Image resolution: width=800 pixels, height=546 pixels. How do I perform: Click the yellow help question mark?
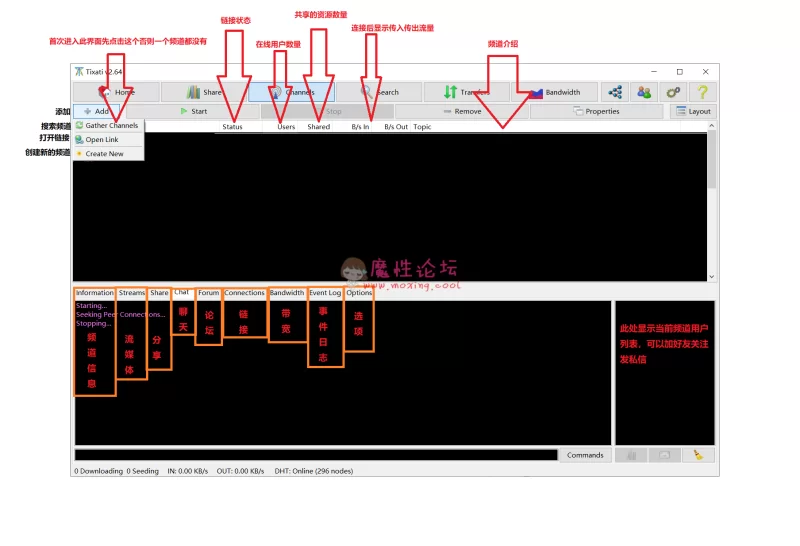tap(703, 92)
